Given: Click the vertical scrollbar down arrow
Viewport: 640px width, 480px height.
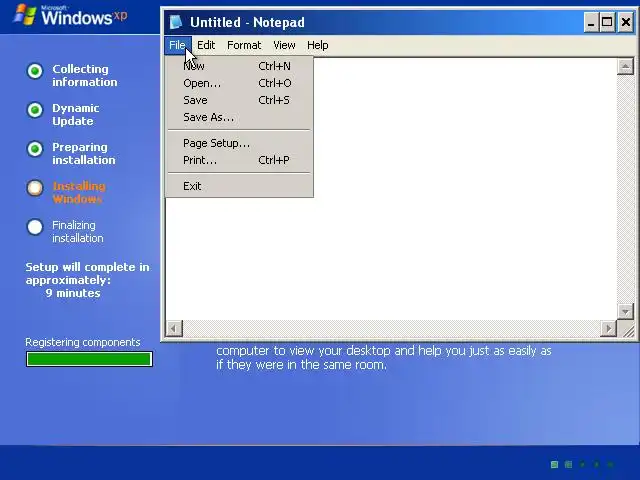Looking at the screenshot, I should click(x=625, y=311).
